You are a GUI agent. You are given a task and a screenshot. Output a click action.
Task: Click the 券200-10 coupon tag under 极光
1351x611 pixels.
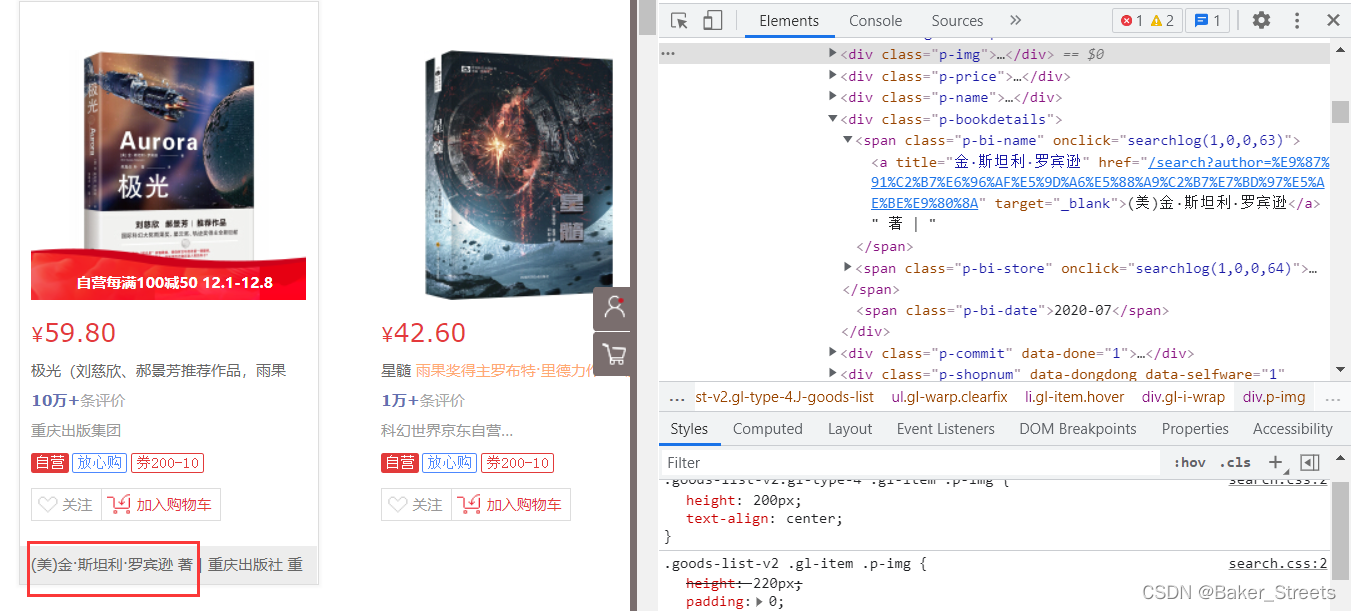tap(167, 463)
